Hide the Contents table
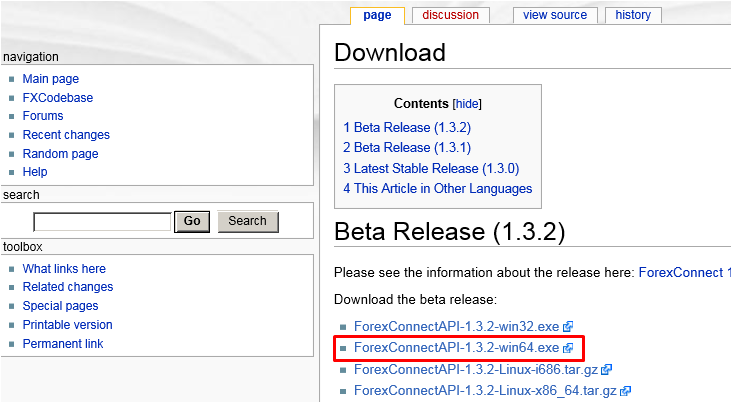 tap(467, 104)
